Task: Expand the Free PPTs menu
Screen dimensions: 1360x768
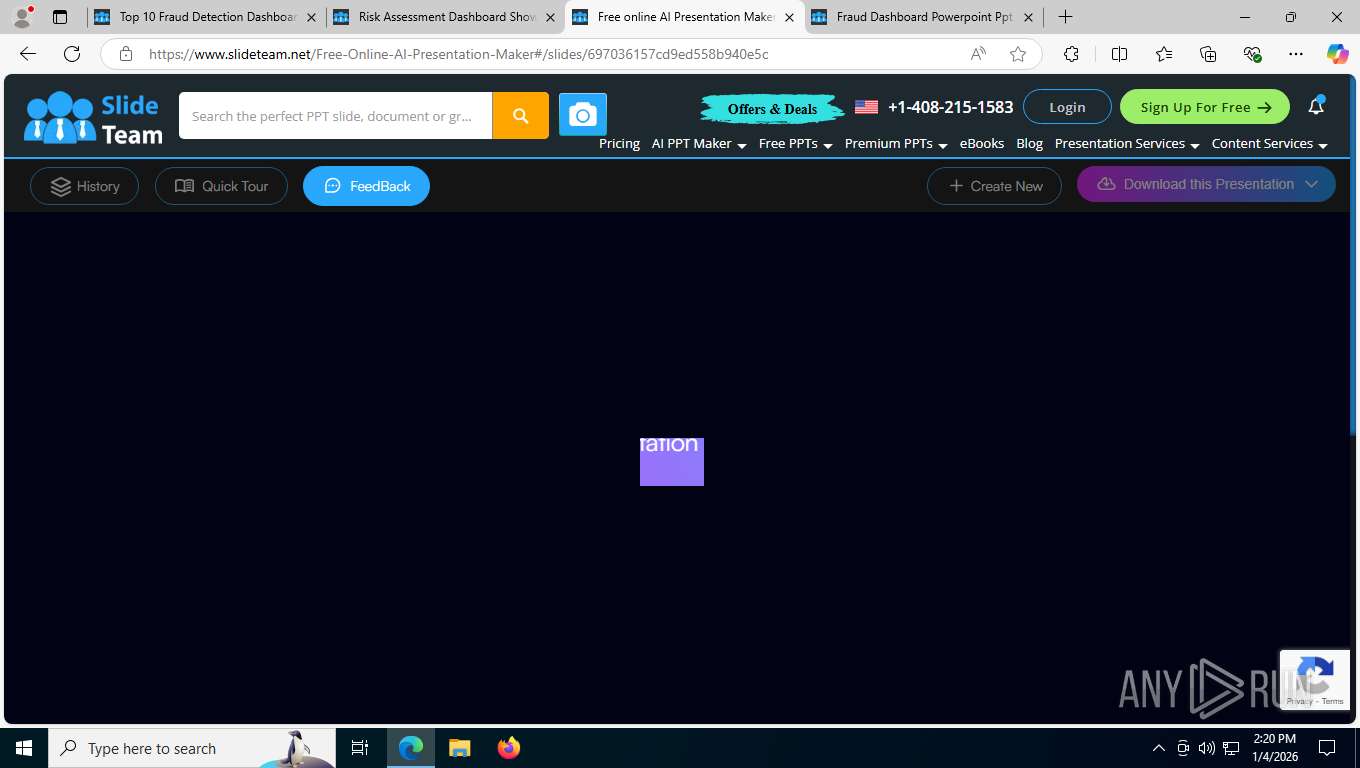Action: click(x=795, y=143)
